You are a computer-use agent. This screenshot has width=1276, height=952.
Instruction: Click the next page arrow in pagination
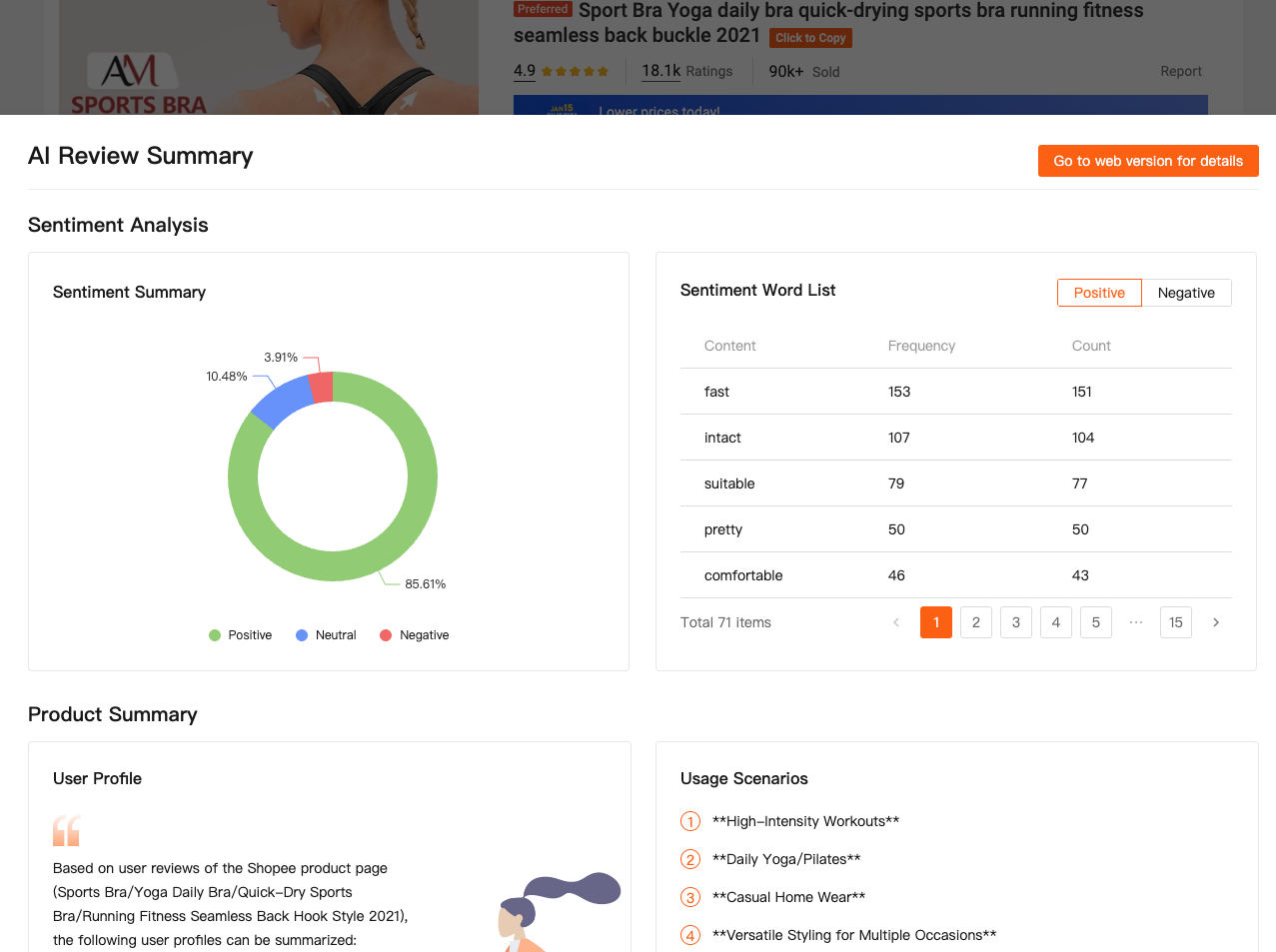(x=1215, y=622)
